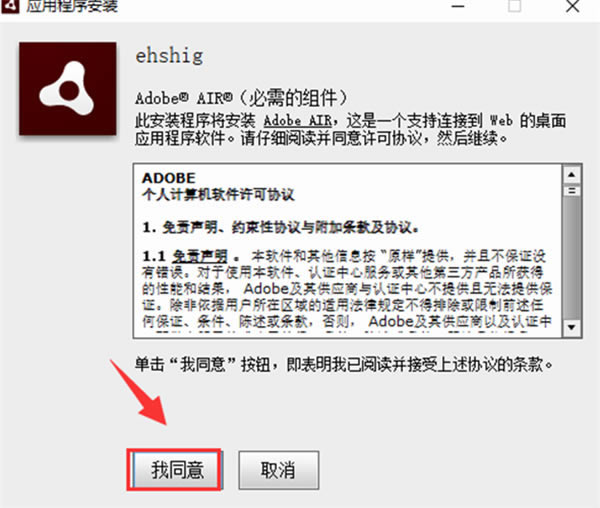
Task: Click the Adobe® AIR®（必需的组件）title
Action: 241,98
